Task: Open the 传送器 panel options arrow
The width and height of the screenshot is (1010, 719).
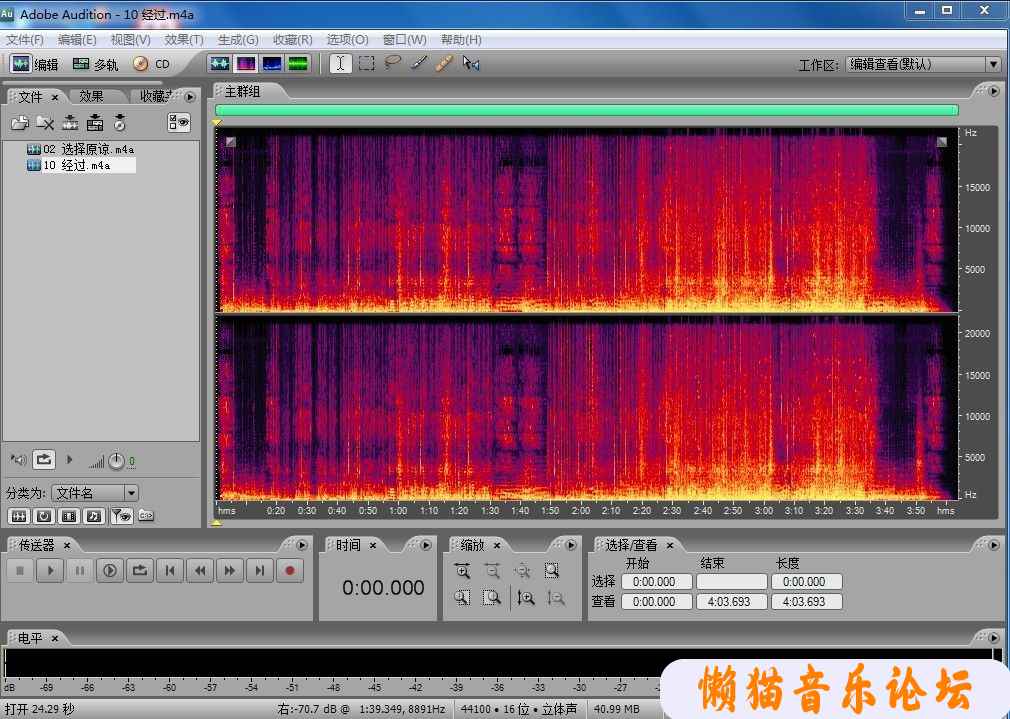Action: 302,545
